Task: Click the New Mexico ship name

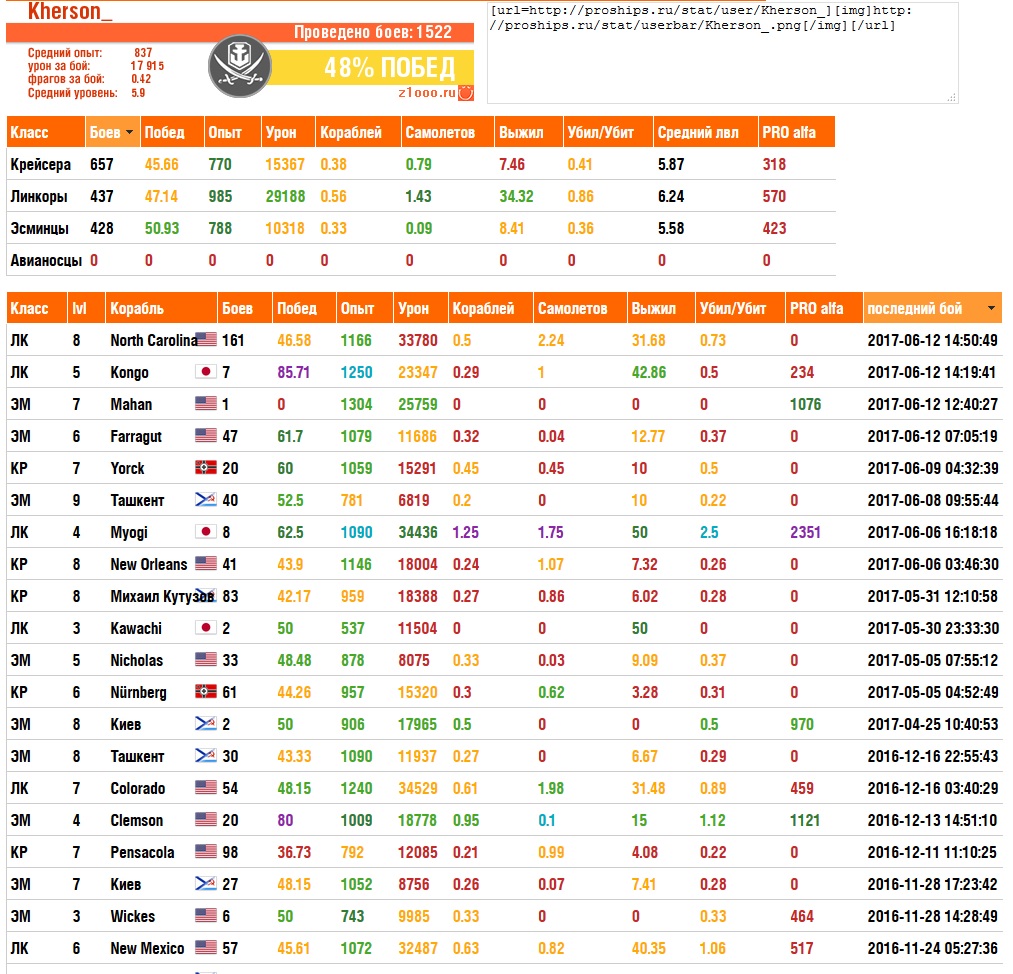Action: click(147, 948)
